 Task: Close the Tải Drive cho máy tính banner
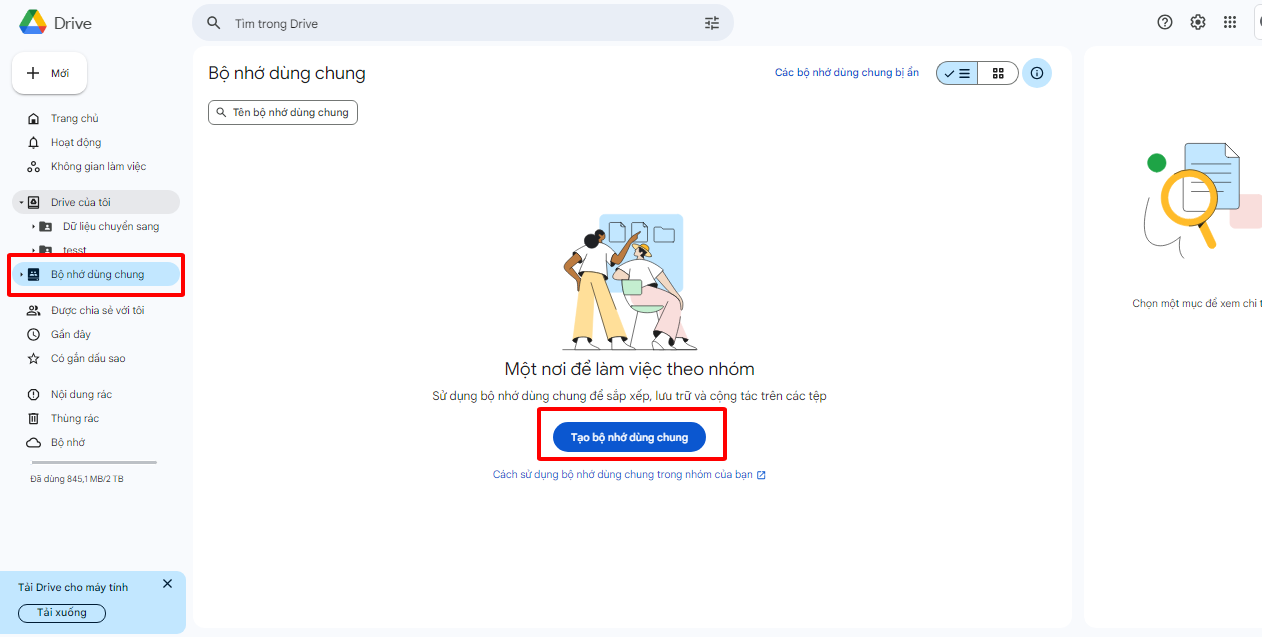coord(167,584)
